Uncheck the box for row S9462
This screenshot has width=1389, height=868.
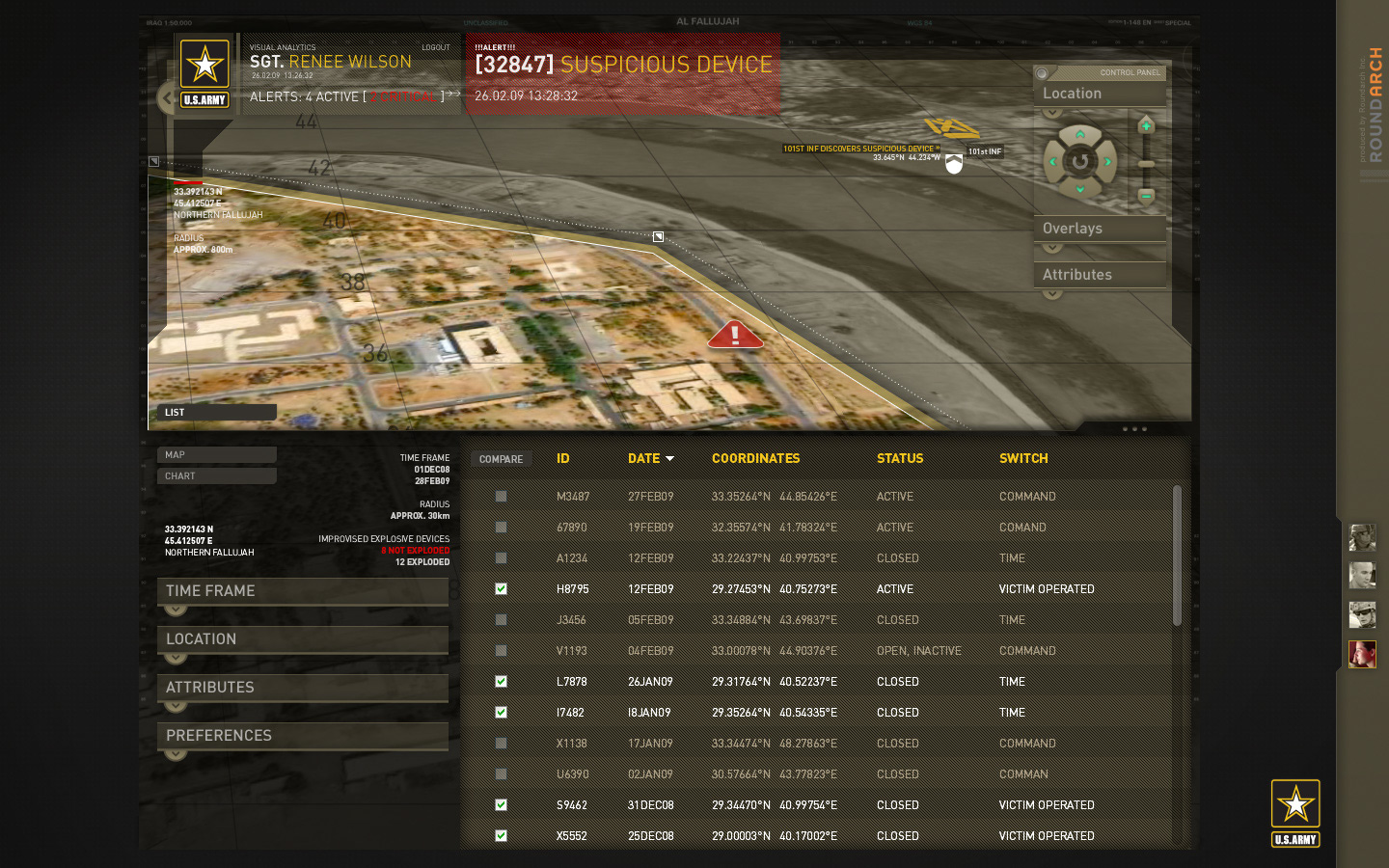click(501, 804)
